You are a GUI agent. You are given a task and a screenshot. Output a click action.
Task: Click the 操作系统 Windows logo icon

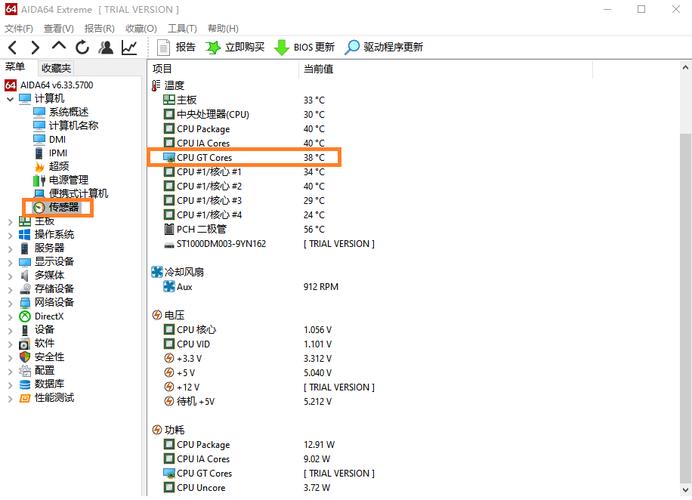click(25, 234)
